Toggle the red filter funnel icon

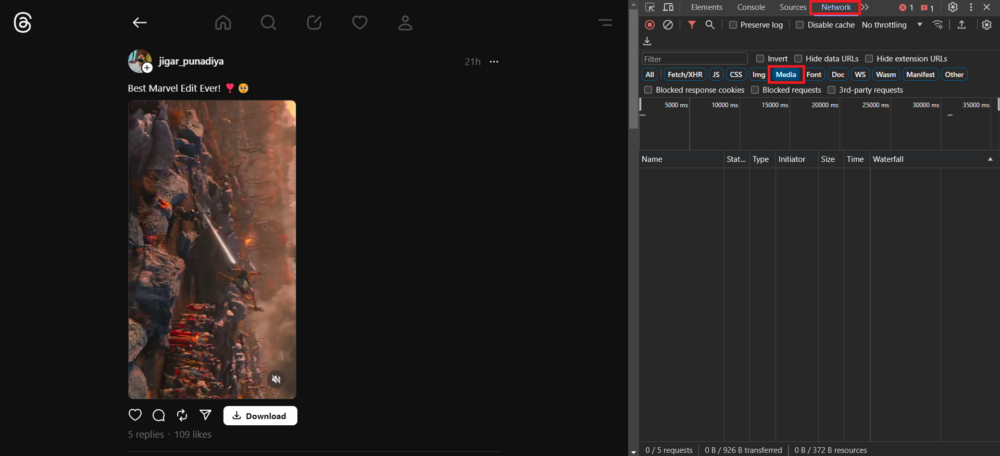tap(692, 25)
